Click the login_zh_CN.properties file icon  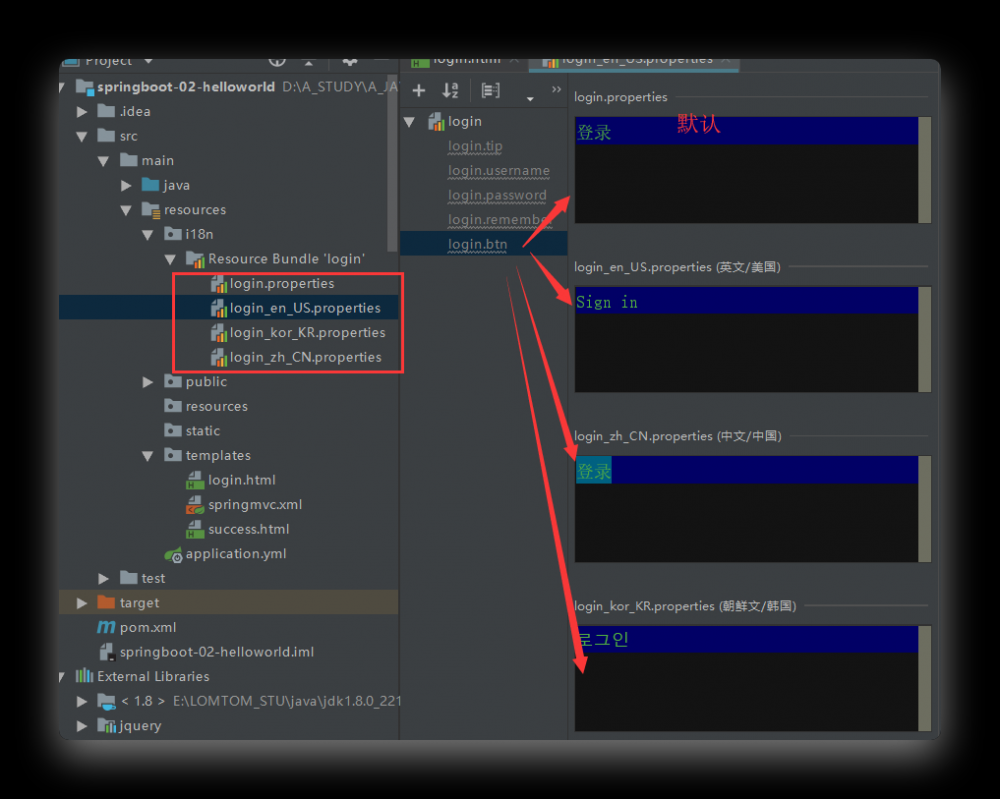[219, 358]
